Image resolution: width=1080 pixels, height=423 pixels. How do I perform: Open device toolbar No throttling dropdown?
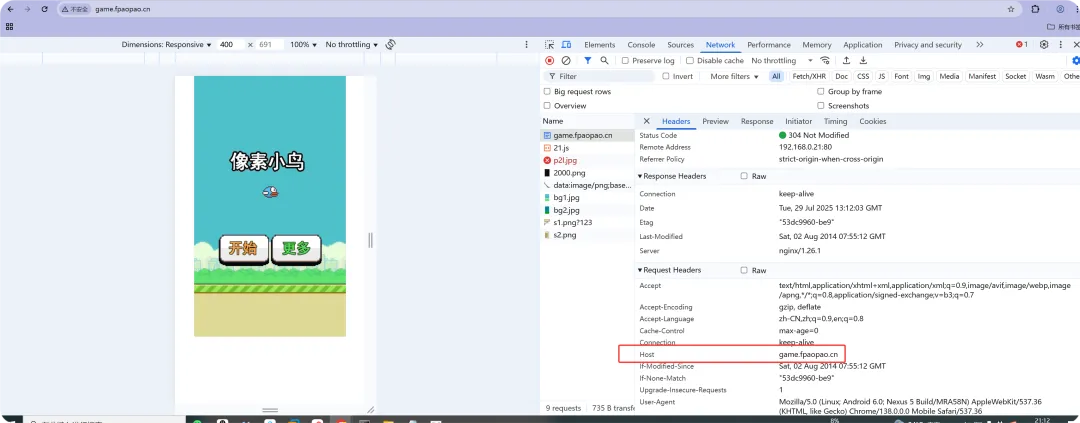point(352,45)
